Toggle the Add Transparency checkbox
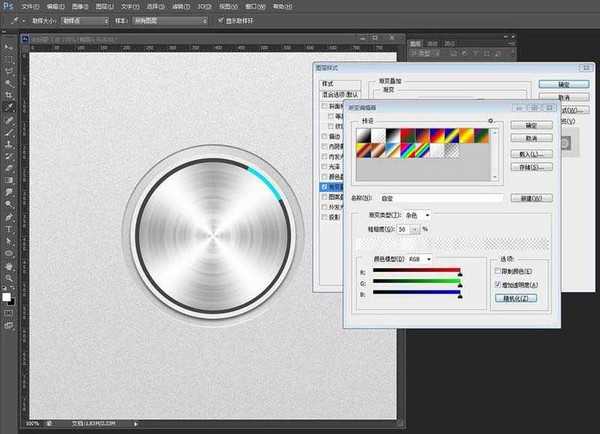This screenshot has width=600, height=434. point(499,284)
